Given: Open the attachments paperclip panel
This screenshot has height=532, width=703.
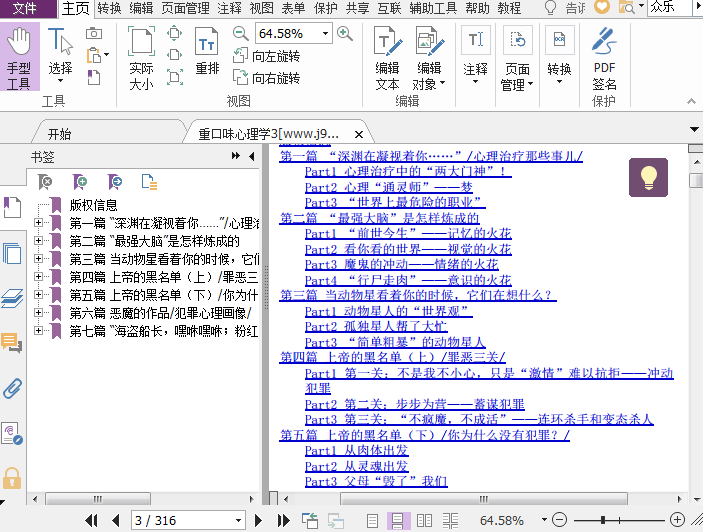Looking at the screenshot, I should (12, 388).
